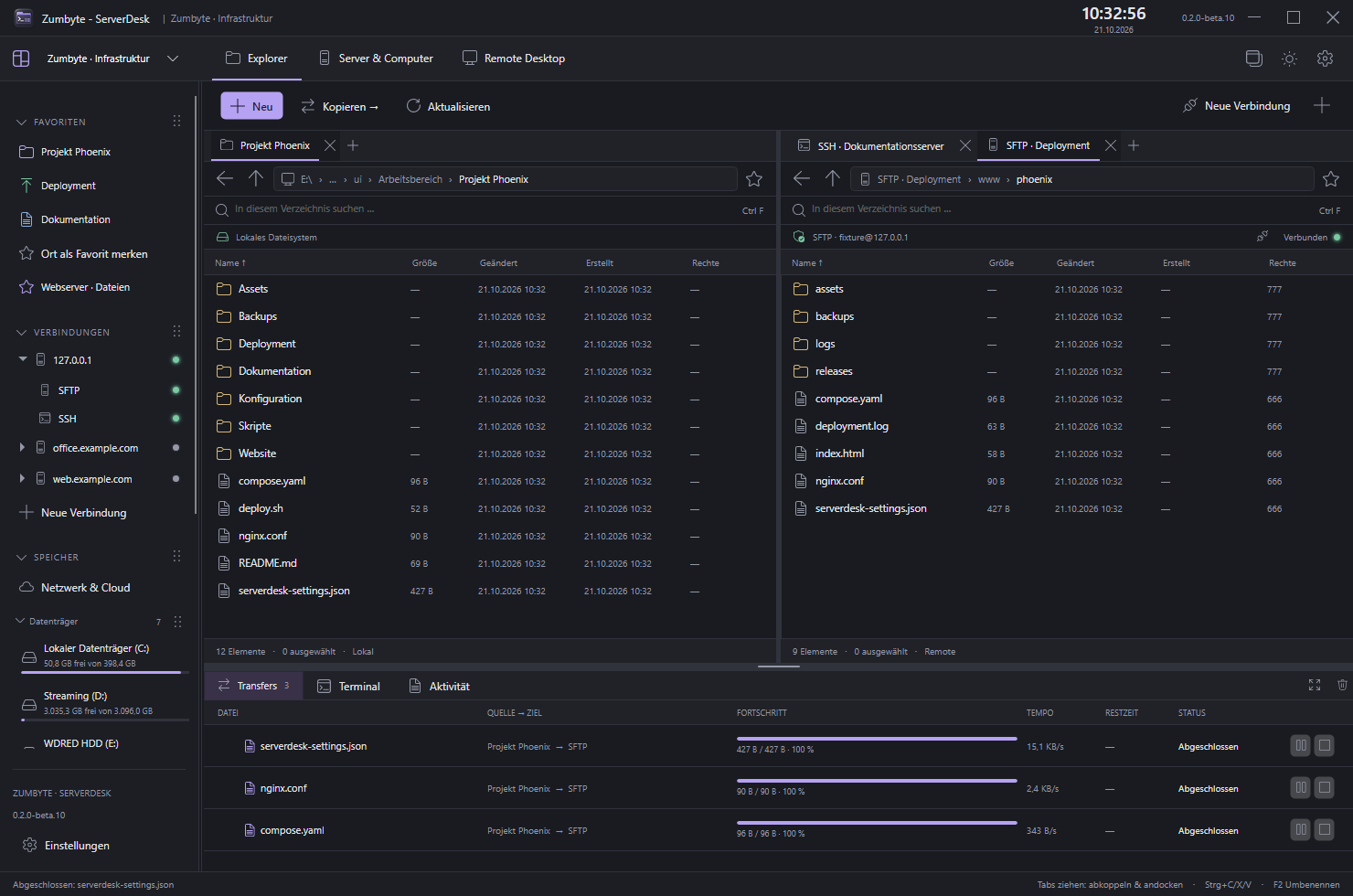Switch to Server & Computer tab
This screenshot has height=896, width=1353.
click(x=376, y=59)
